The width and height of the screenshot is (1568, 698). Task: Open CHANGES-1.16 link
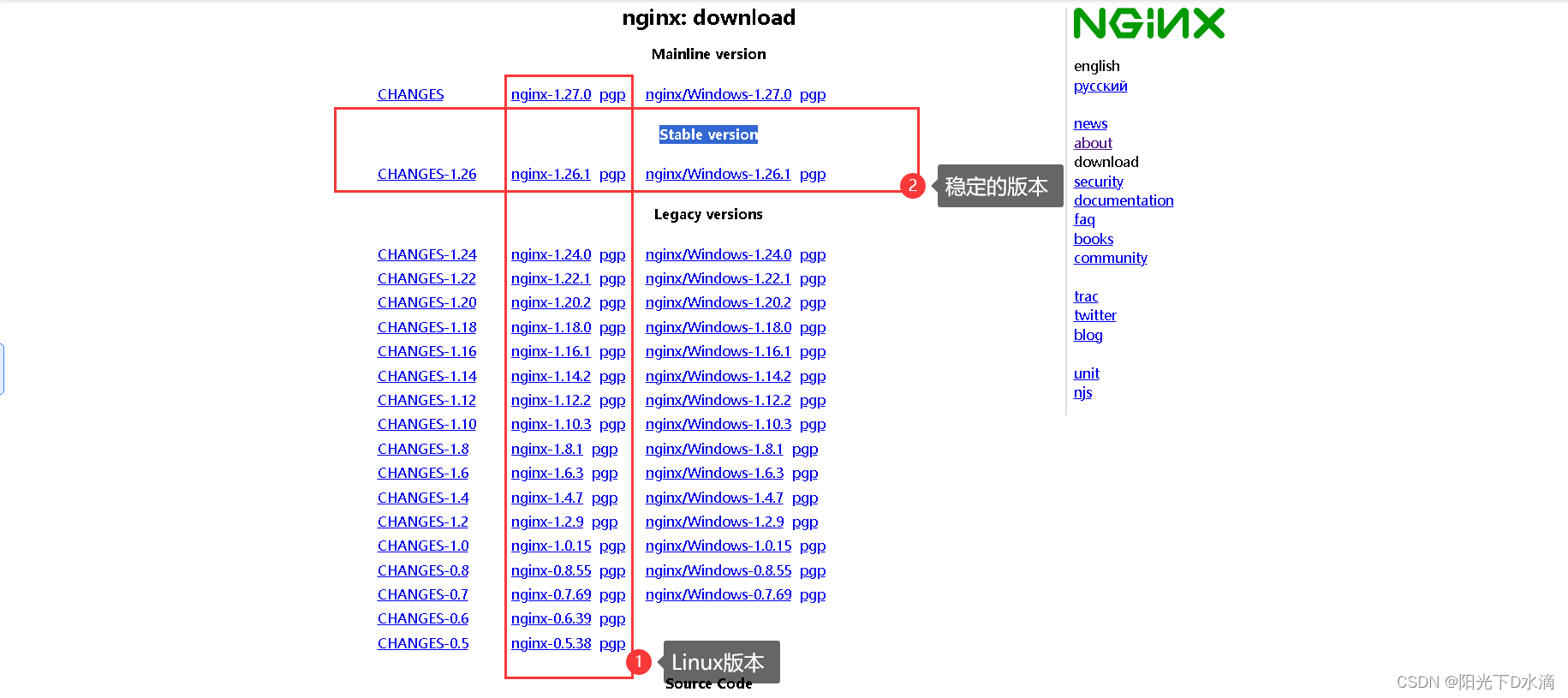pos(426,351)
